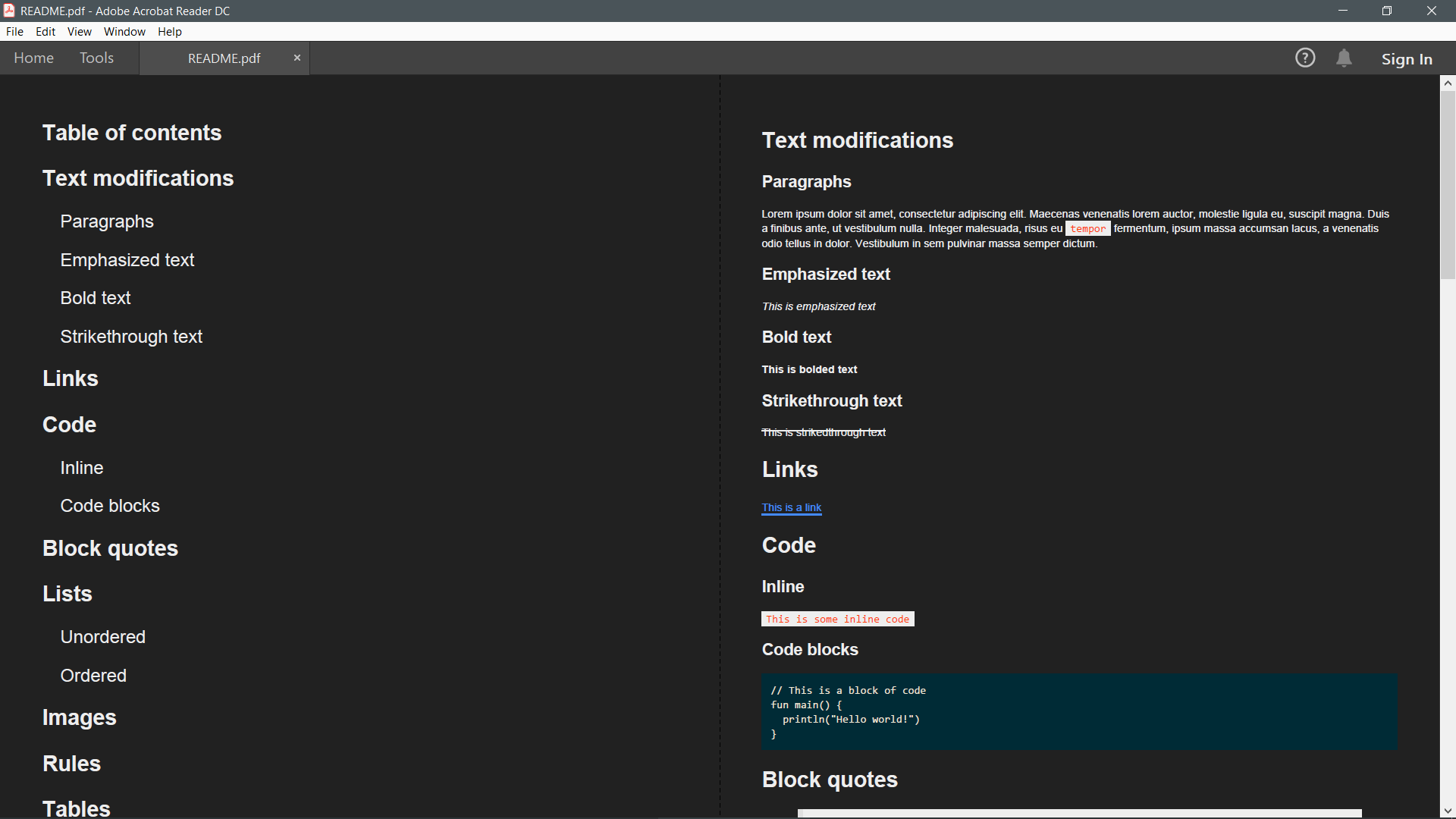This screenshot has width=1456, height=819.
Task: Click the vertical scrollbar thumb
Action: tap(1448, 186)
